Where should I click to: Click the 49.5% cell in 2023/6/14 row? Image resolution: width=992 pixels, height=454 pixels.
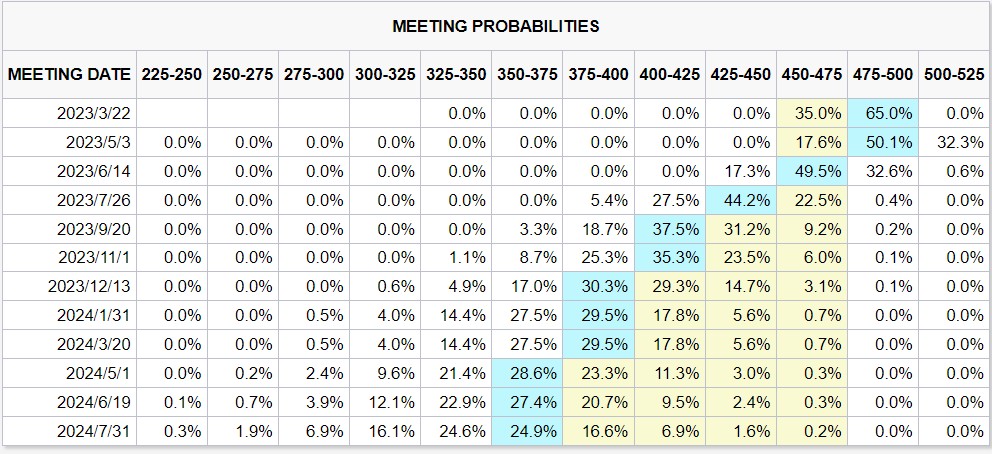coord(812,172)
